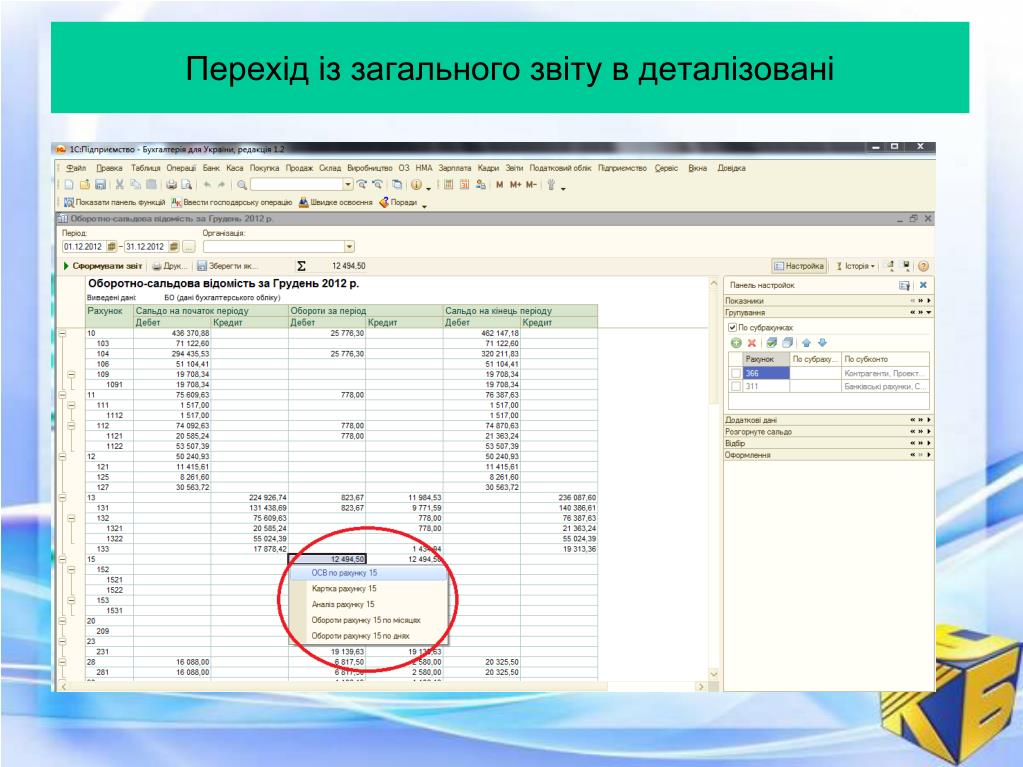The image size is (1023, 767).
Task: Move grouping row down with blue arrow
Action: pyautogui.click(x=822, y=343)
